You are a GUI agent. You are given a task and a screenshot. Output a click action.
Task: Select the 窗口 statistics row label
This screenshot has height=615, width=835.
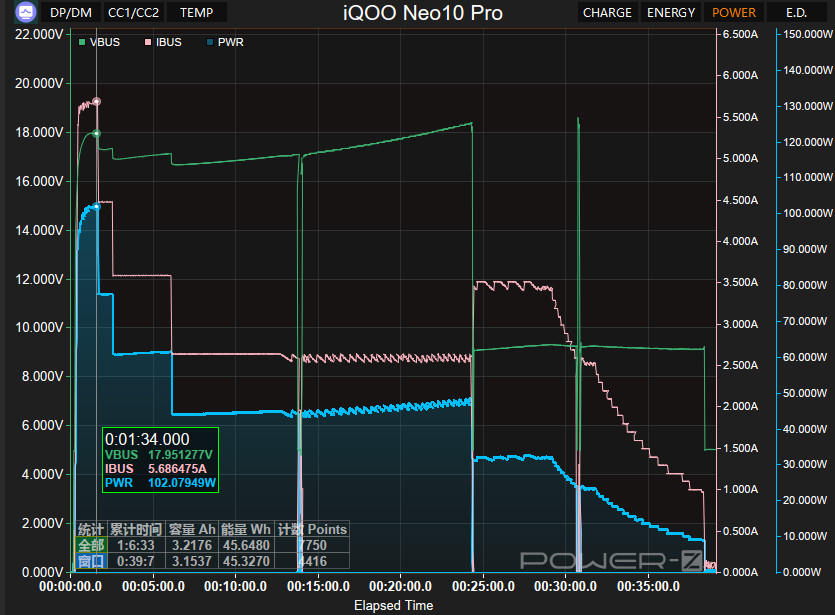pyautogui.click(x=91, y=561)
